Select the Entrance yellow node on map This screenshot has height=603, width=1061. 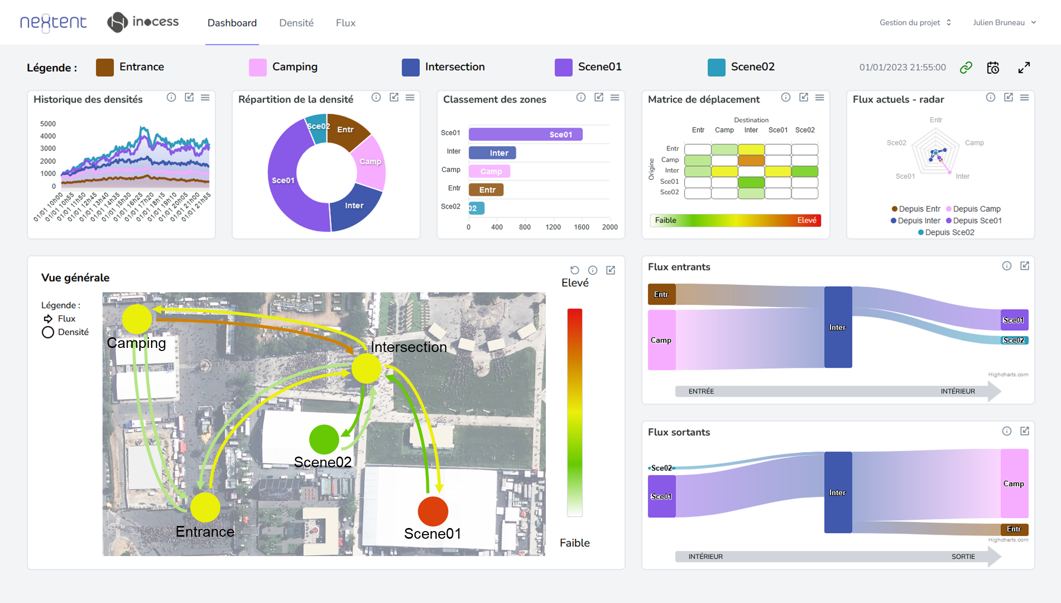(205, 508)
